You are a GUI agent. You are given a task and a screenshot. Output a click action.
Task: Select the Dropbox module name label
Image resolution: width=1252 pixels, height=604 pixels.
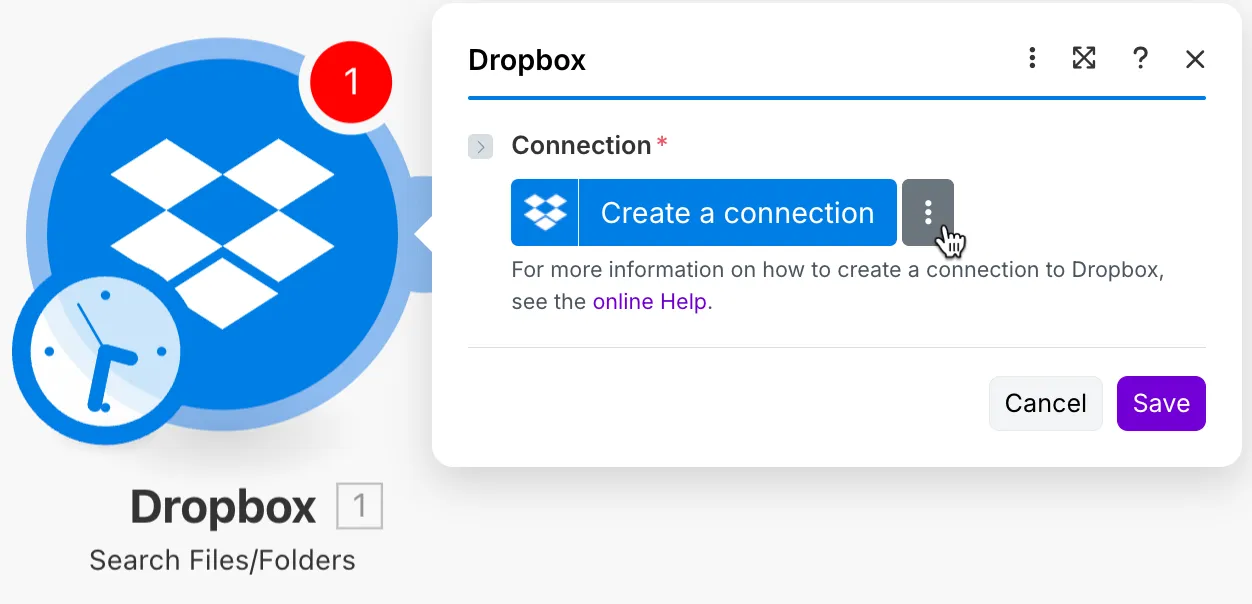pyautogui.click(x=223, y=507)
